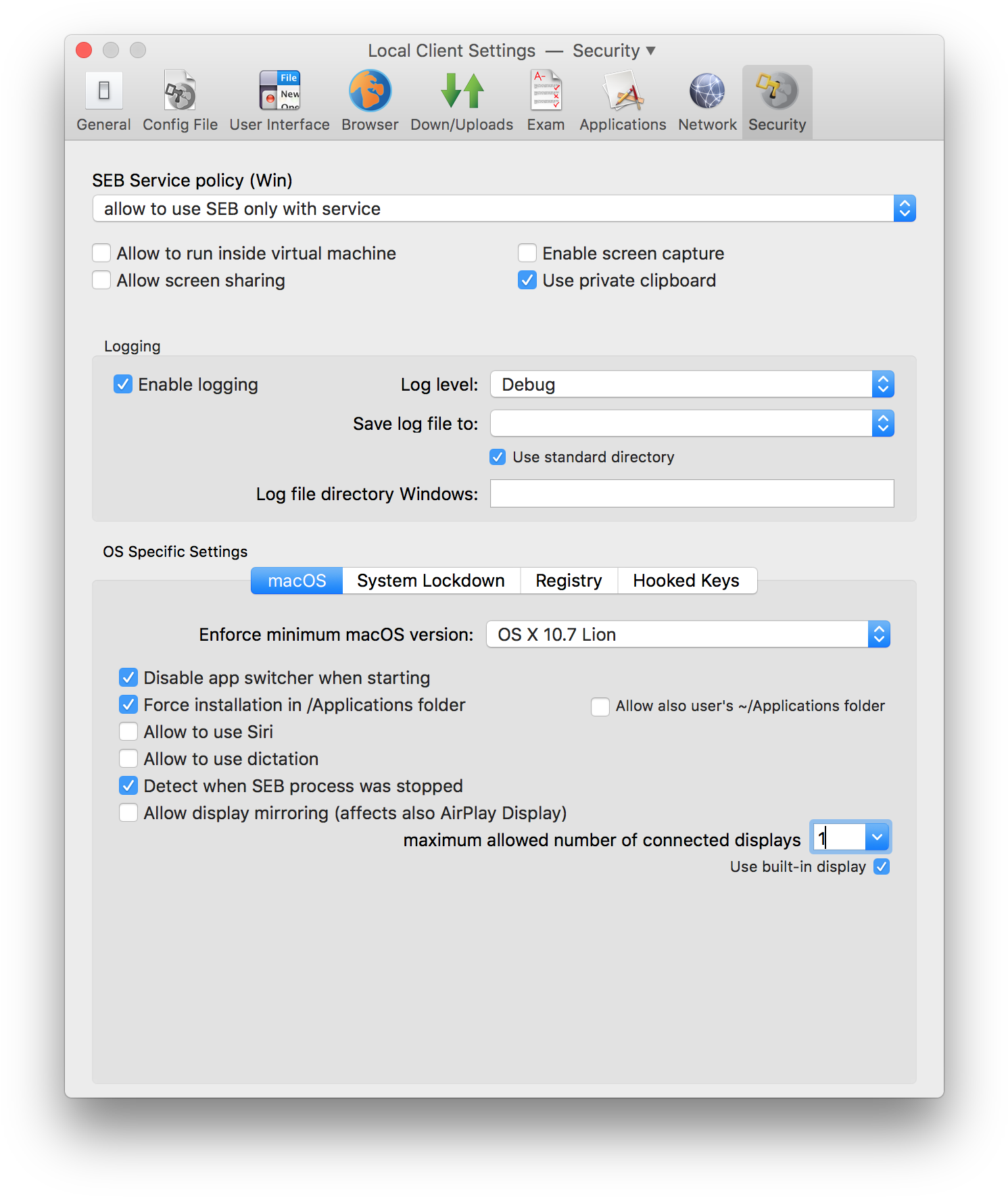Image resolution: width=1008 pixels, height=1197 pixels.
Task: Open the Log level dropdown
Action: 692,384
